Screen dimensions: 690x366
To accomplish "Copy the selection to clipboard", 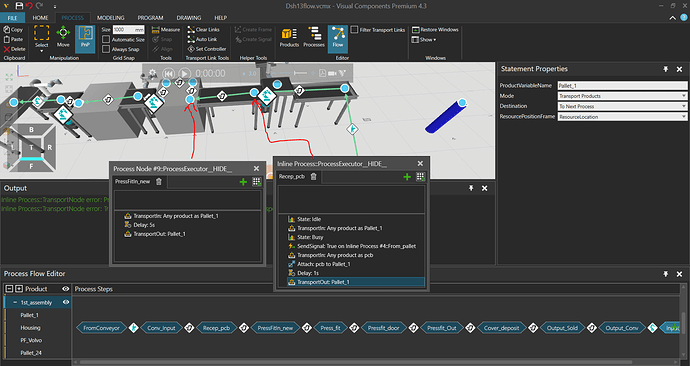I will coord(13,29).
